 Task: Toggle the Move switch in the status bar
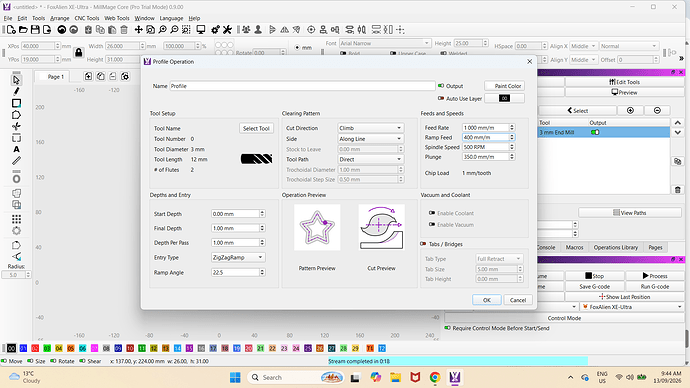coord(4,361)
